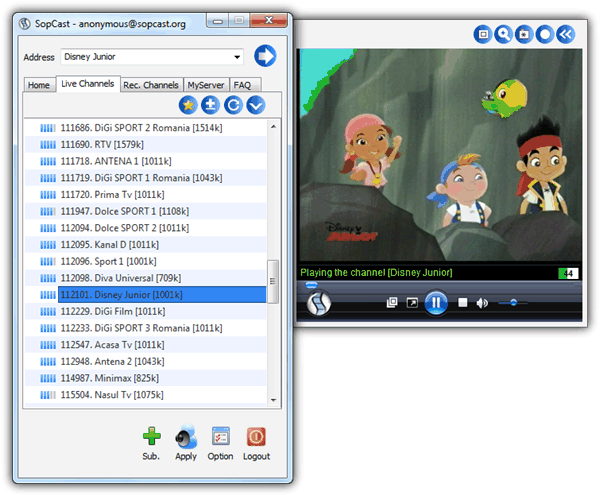The height and width of the screenshot is (495, 600).
Task: Select channel 111720. Prima Tv
Action: 145,195
